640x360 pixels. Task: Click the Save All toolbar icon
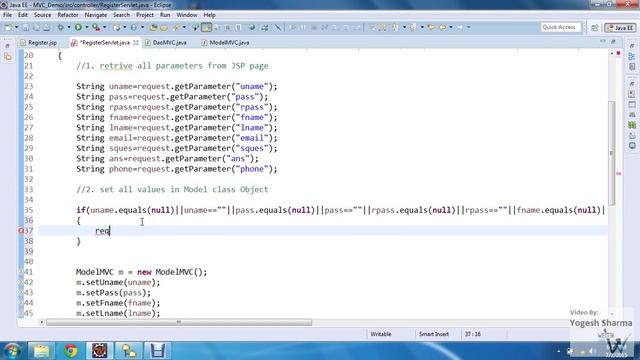point(36,27)
